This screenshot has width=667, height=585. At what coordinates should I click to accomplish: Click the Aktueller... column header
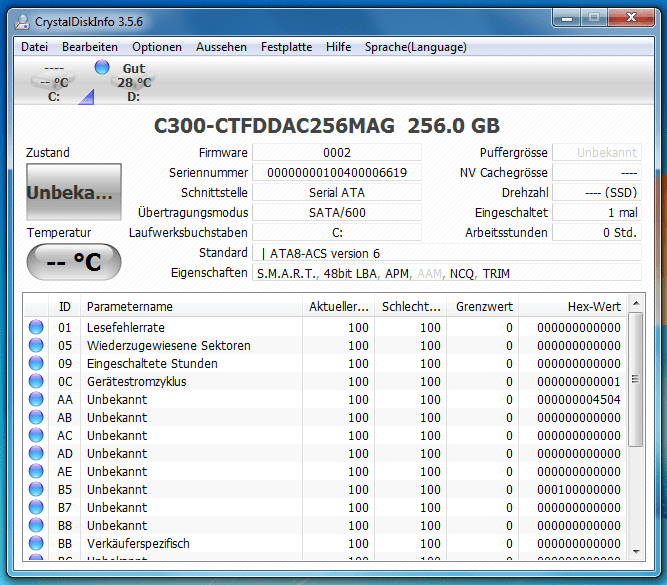339,306
